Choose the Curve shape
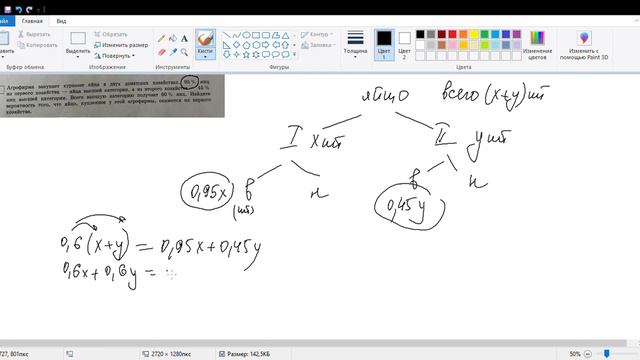The height and width of the screenshot is (360, 640). pyautogui.click(x=236, y=35)
